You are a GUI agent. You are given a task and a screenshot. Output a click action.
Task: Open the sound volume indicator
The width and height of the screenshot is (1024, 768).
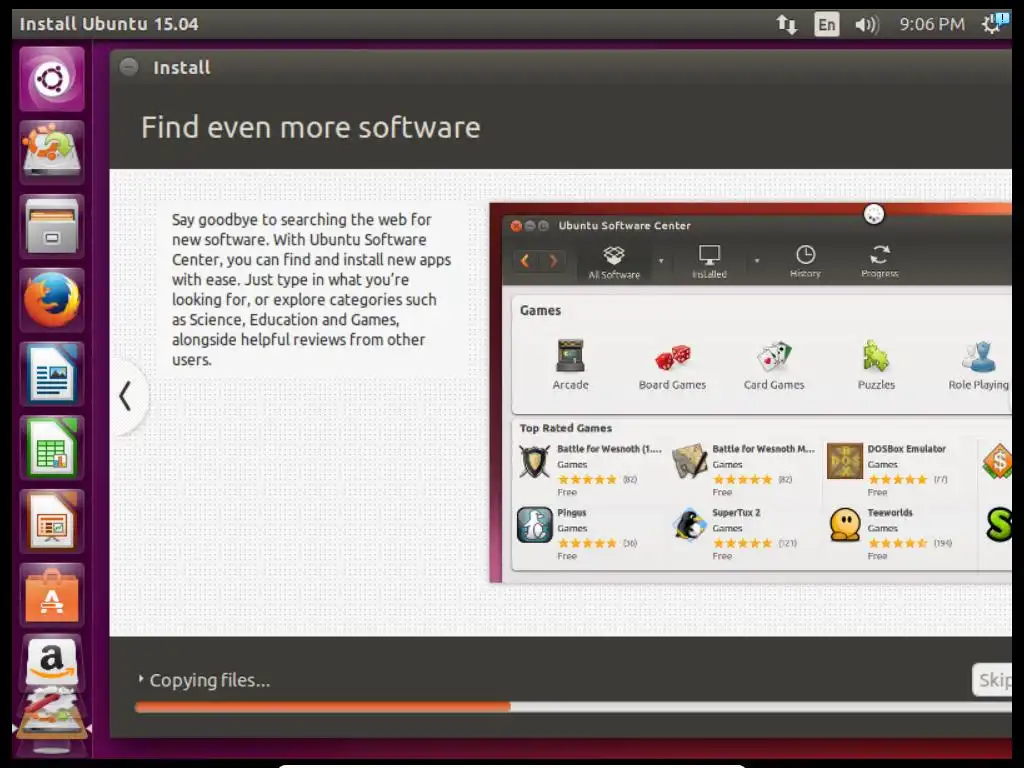pyautogui.click(x=867, y=24)
